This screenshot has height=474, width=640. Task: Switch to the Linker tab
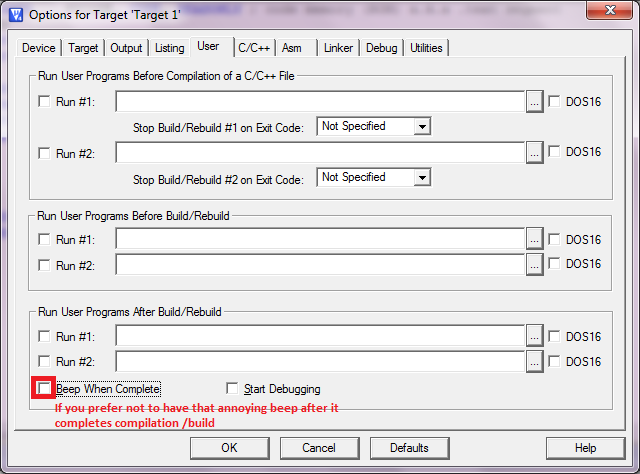point(339,47)
